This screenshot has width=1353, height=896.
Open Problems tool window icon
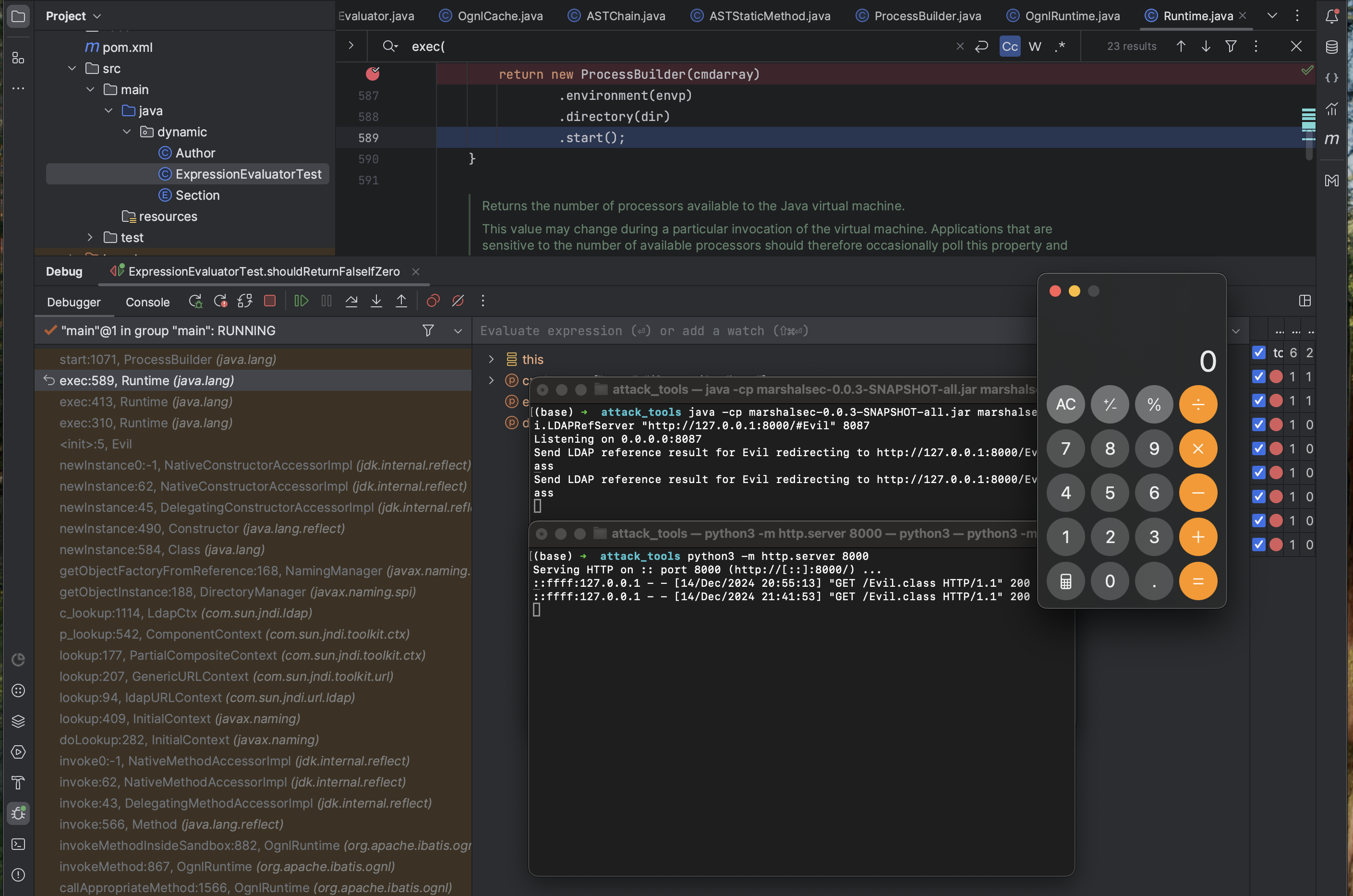18,875
